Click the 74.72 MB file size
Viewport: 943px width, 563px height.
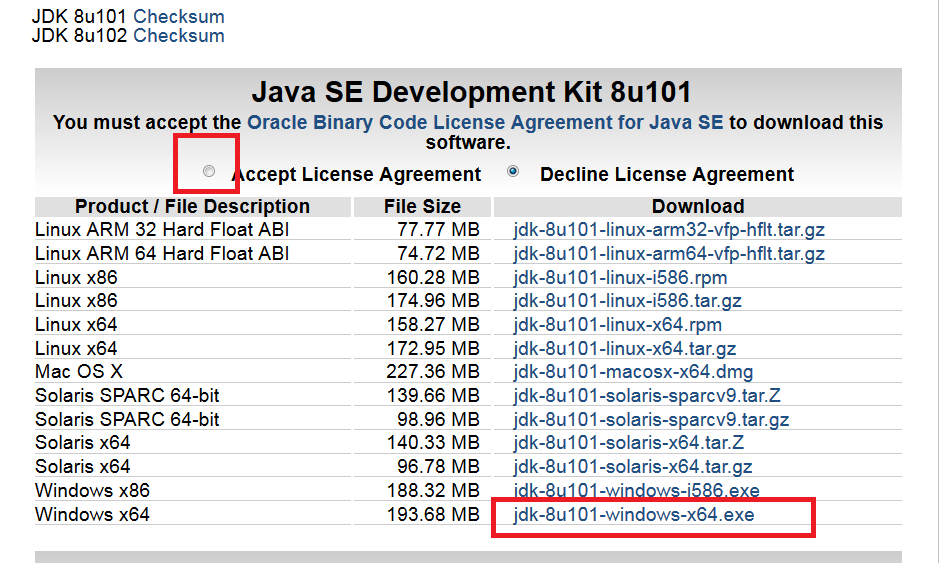pyautogui.click(x=438, y=254)
